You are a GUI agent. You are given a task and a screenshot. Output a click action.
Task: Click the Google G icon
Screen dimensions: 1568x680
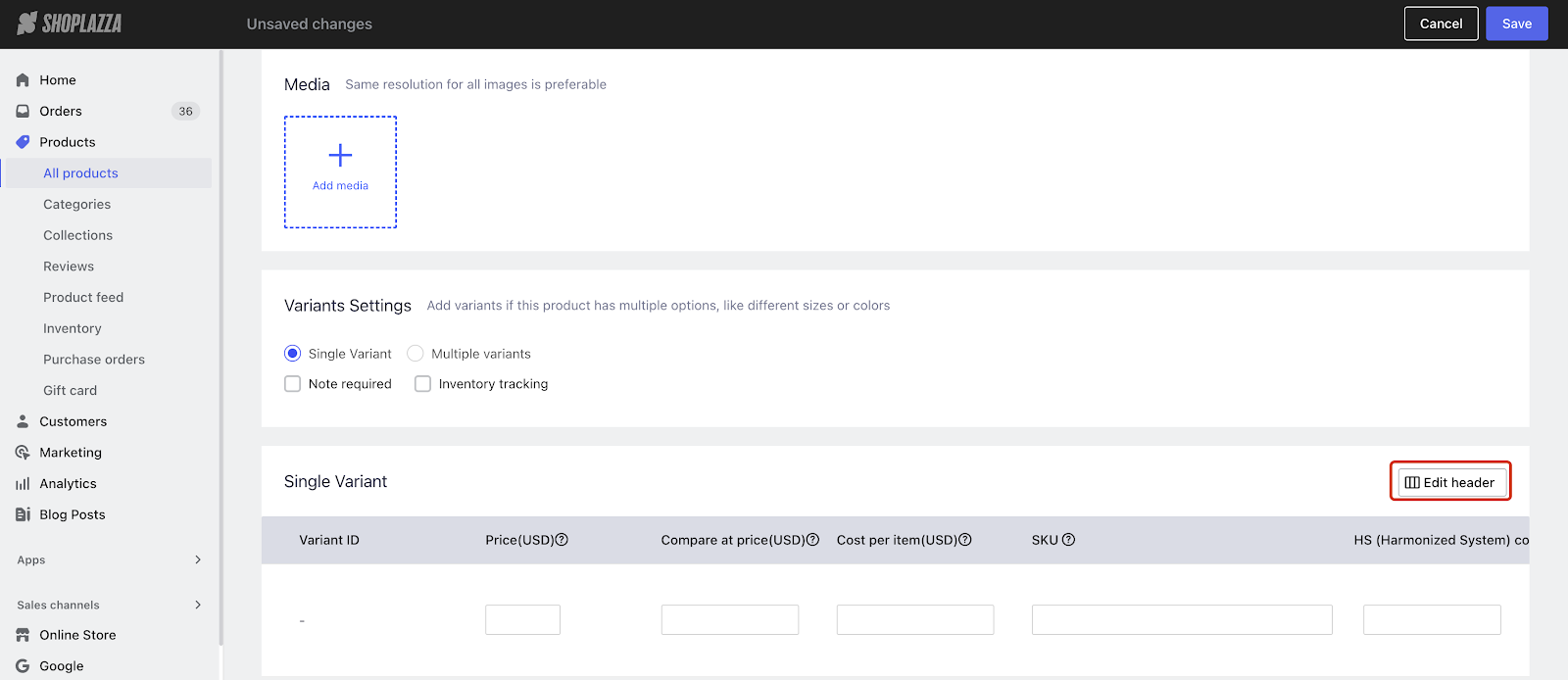(23, 666)
